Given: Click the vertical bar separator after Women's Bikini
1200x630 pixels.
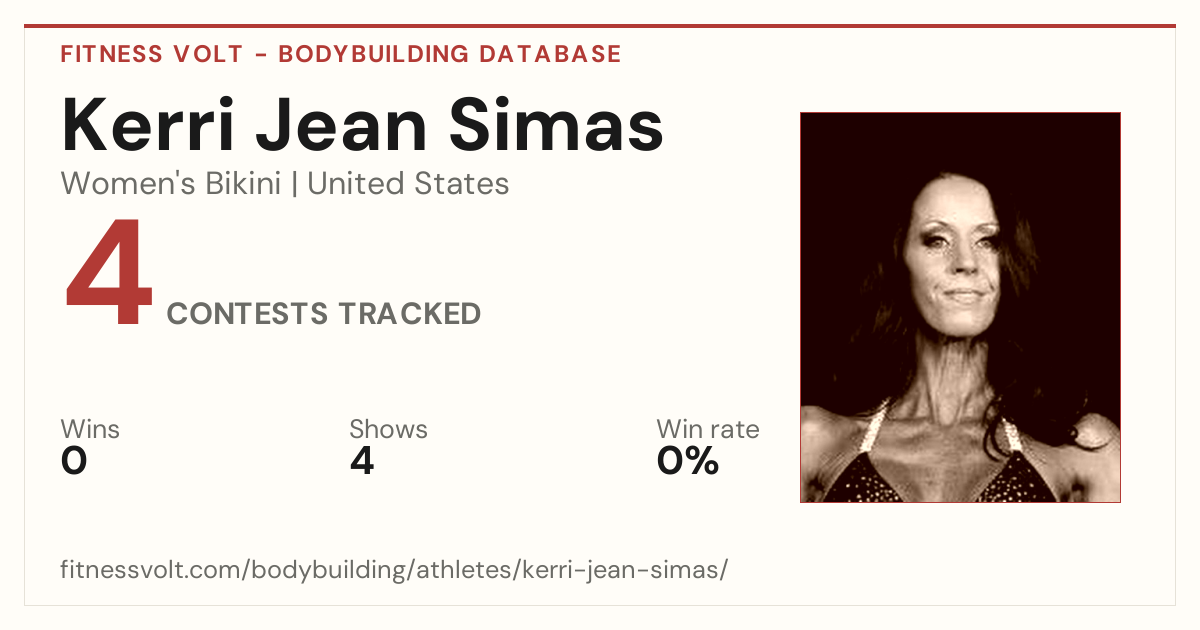Looking at the screenshot, I should click(294, 184).
